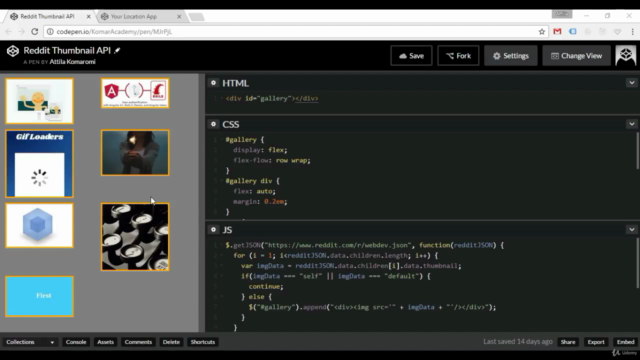The image size is (640, 360).
Task: Go back with the browser back arrow
Action: point(8,31)
